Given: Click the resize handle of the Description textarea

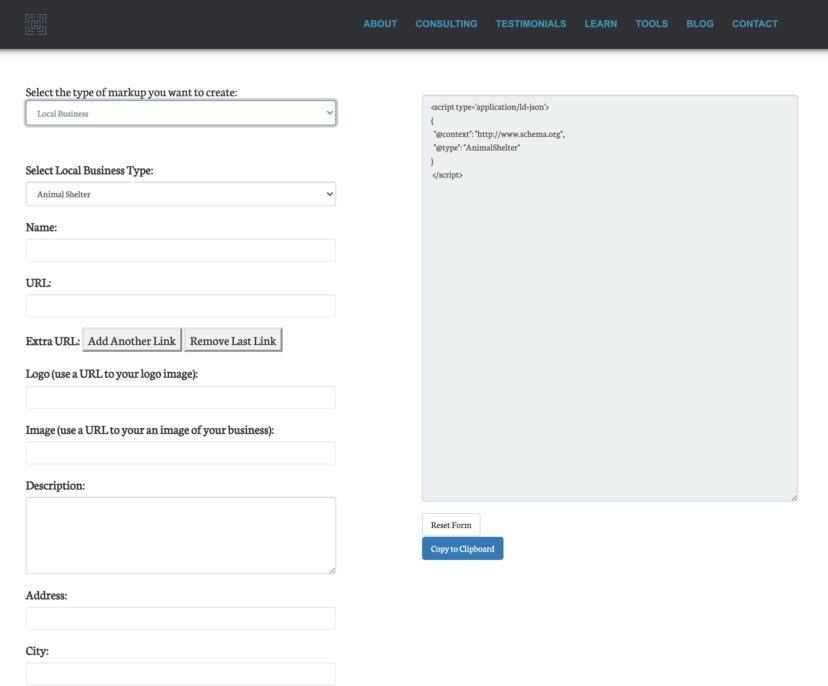Looking at the screenshot, I should tap(332, 570).
